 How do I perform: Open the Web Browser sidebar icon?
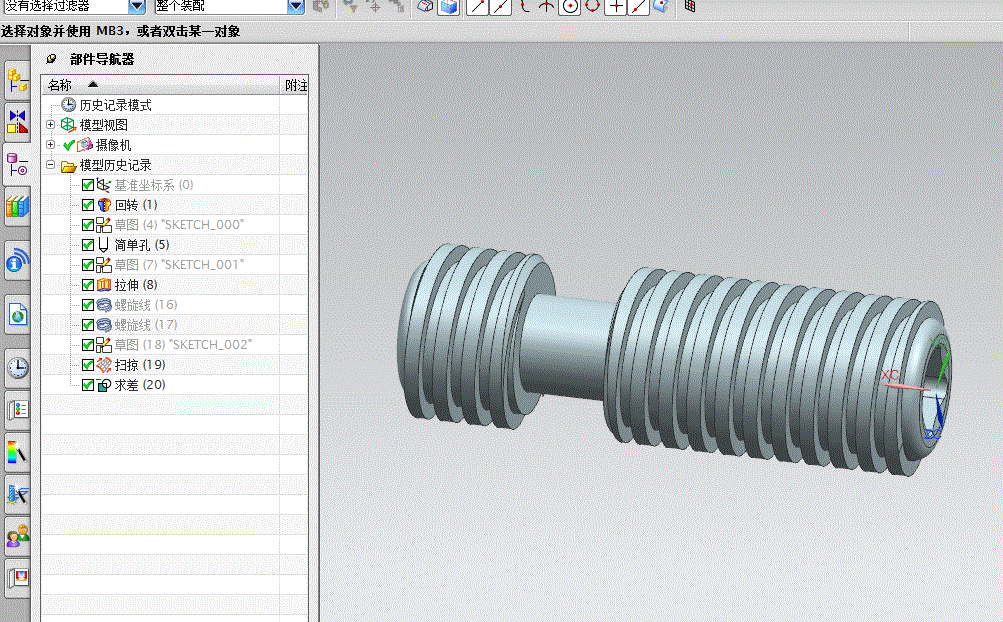[x=17, y=314]
